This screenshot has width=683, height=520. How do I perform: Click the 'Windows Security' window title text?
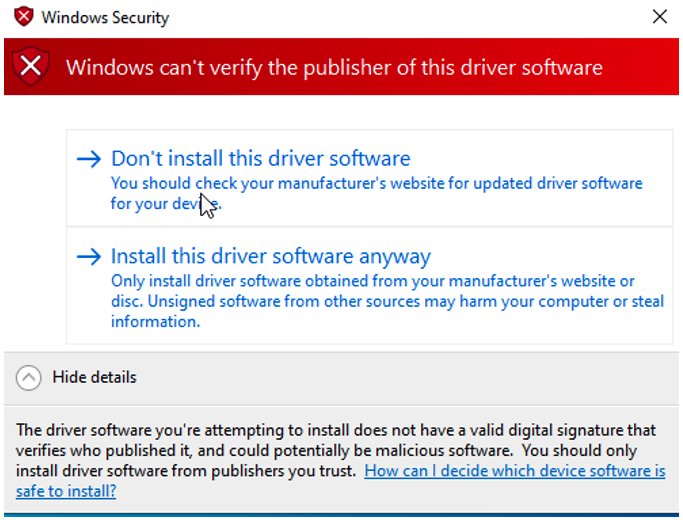click(x=105, y=17)
